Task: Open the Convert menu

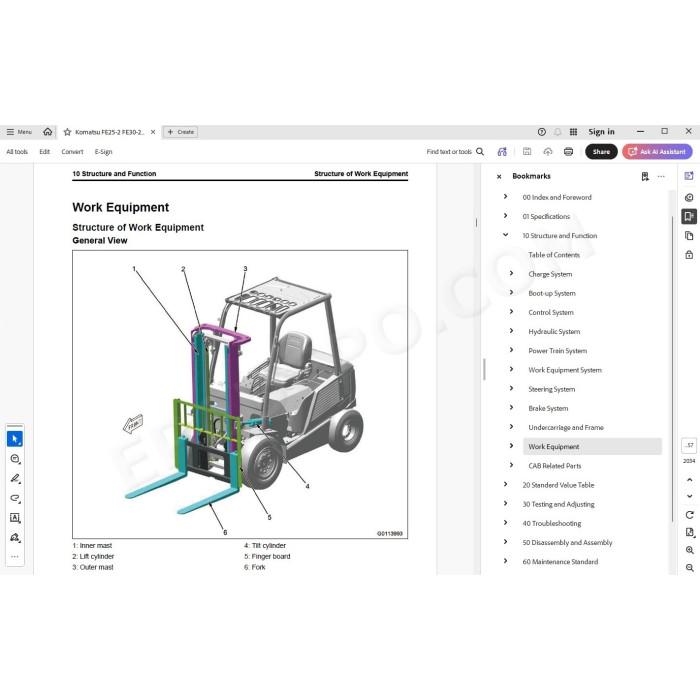Action: pos(72,152)
